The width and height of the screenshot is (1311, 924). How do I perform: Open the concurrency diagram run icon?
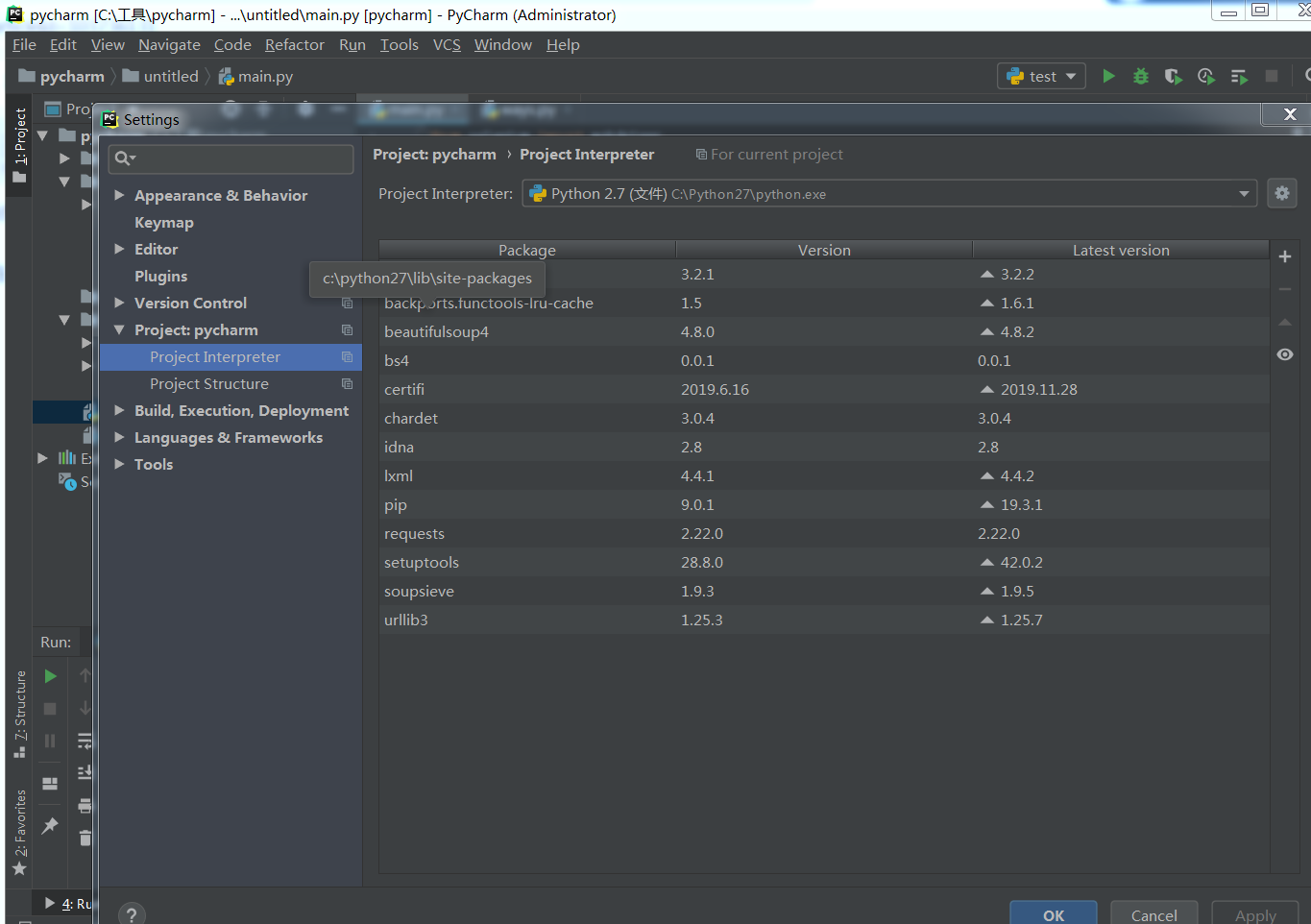tap(1239, 76)
